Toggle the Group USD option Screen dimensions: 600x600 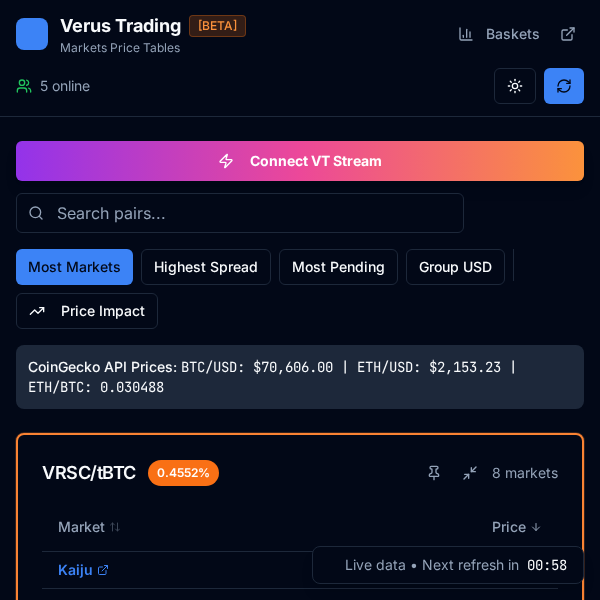[455, 267]
